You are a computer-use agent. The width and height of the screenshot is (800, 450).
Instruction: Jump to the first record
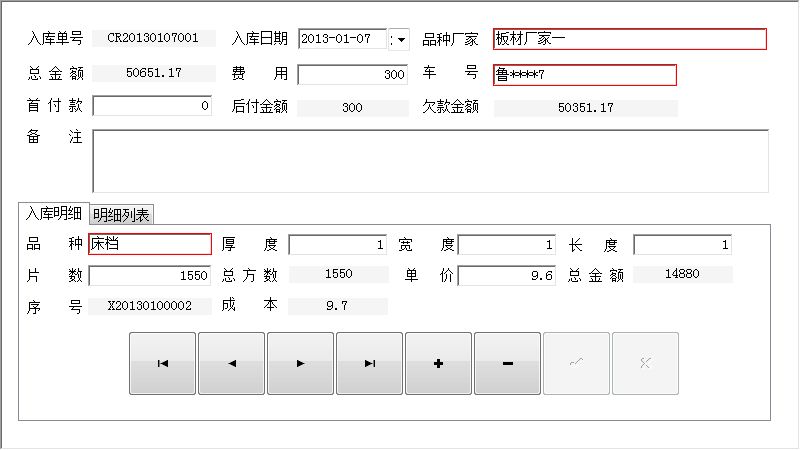pyautogui.click(x=163, y=364)
